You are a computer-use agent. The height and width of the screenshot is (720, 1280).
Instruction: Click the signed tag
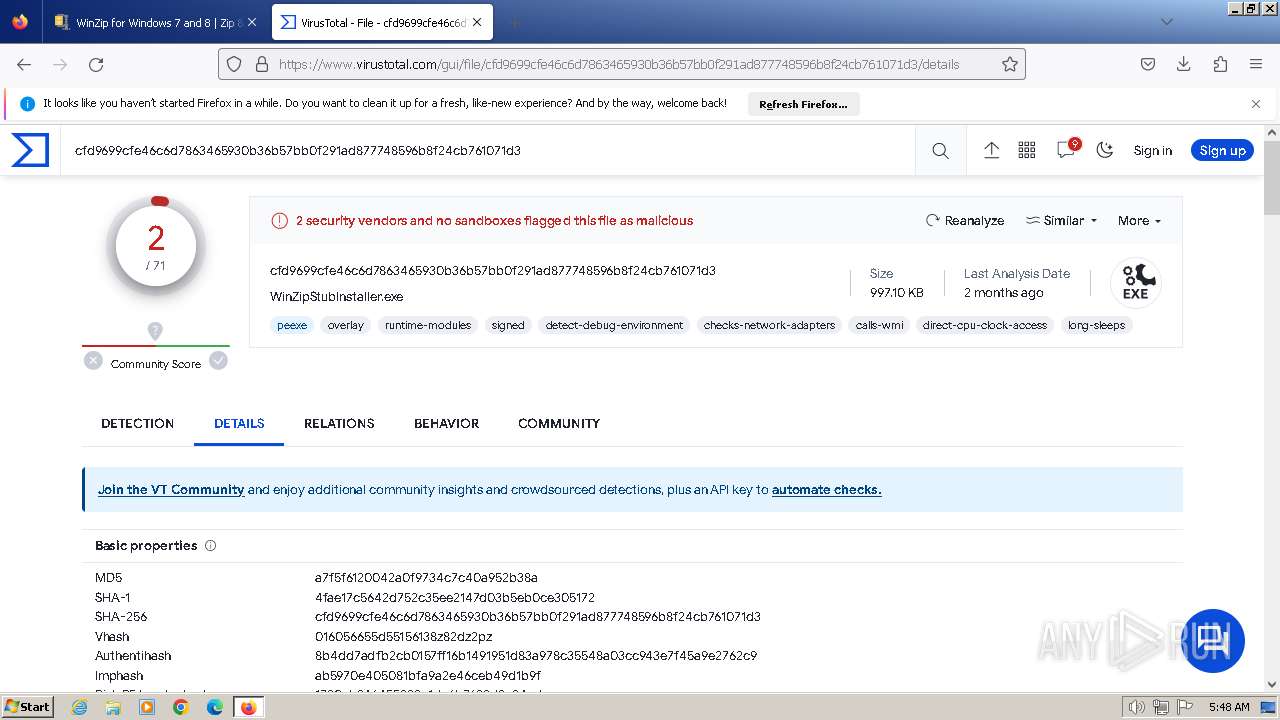508,325
